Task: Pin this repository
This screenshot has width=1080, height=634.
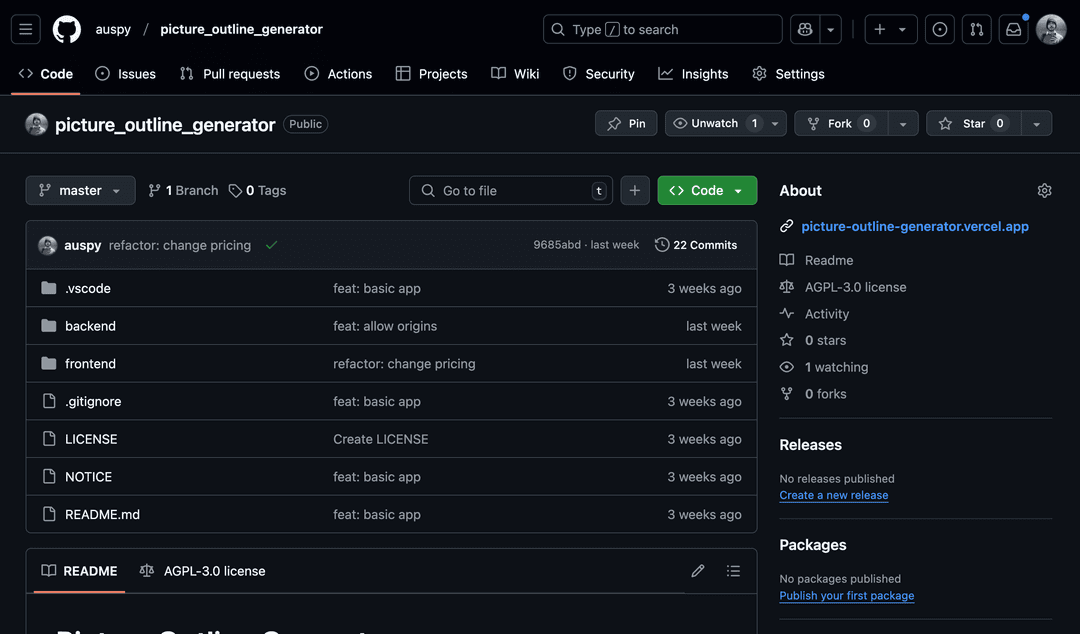Action: (x=626, y=123)
